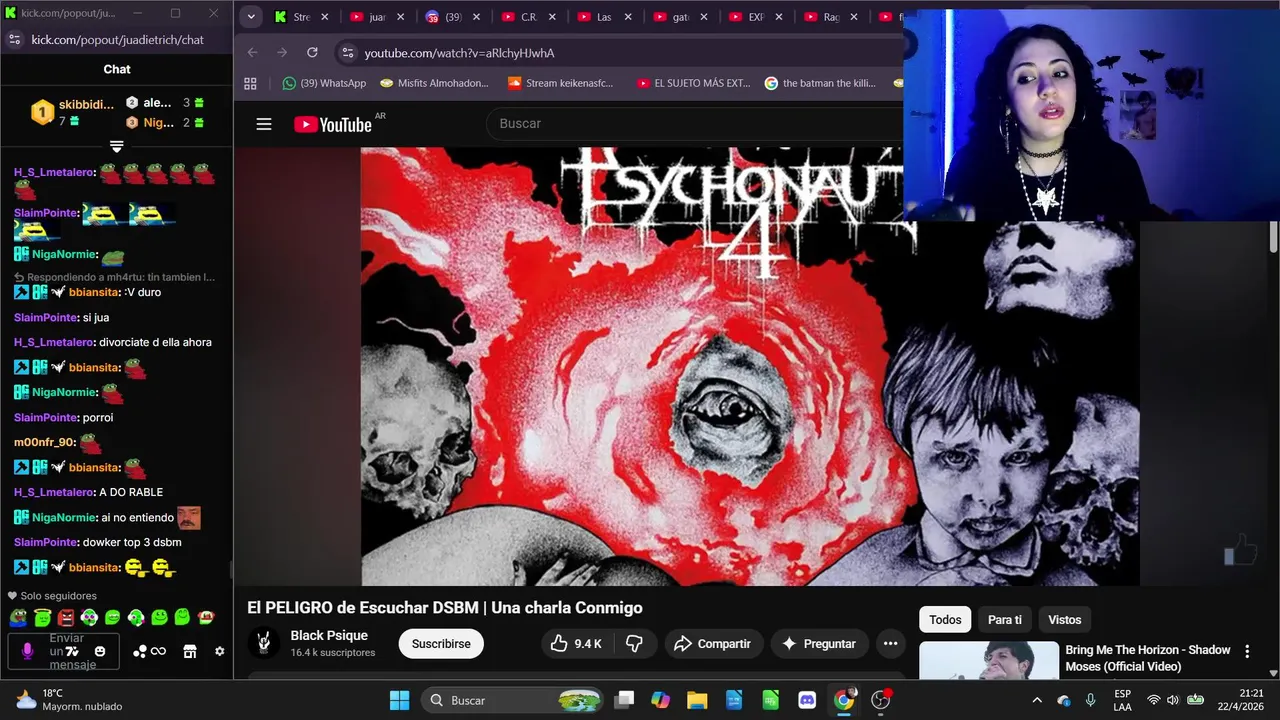Open the bookmarks apps grid icon
1280x720 pixels.
[x=250, y=83]
